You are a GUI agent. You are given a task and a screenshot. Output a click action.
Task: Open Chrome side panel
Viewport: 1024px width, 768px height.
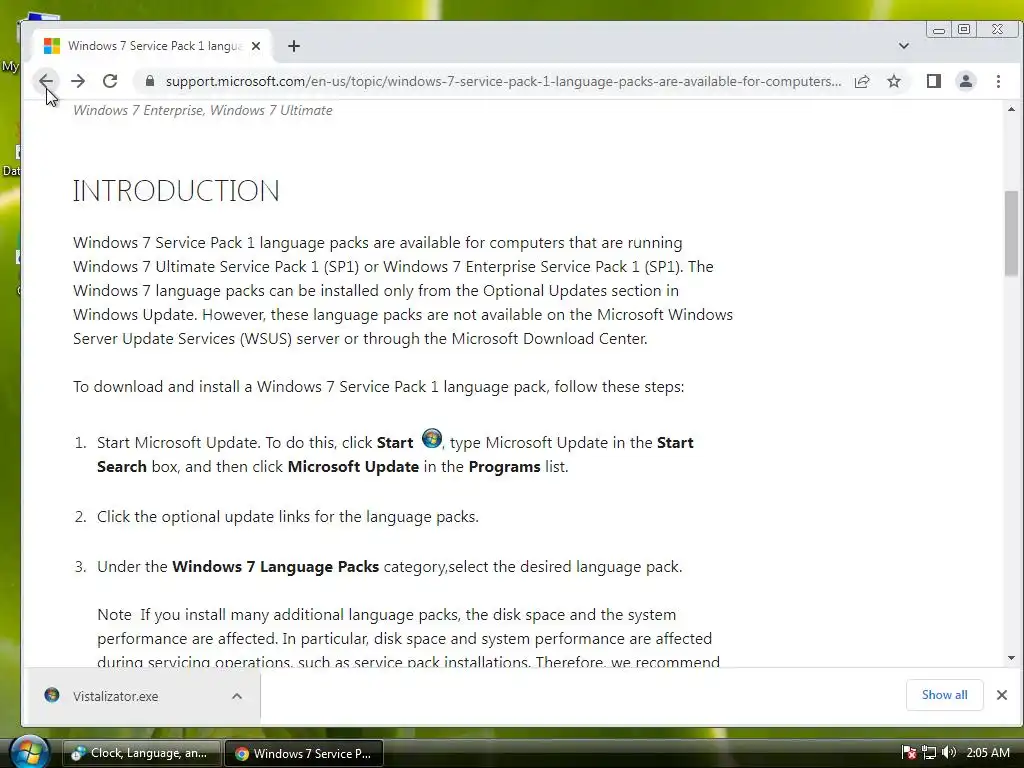[x=934, y=81]
